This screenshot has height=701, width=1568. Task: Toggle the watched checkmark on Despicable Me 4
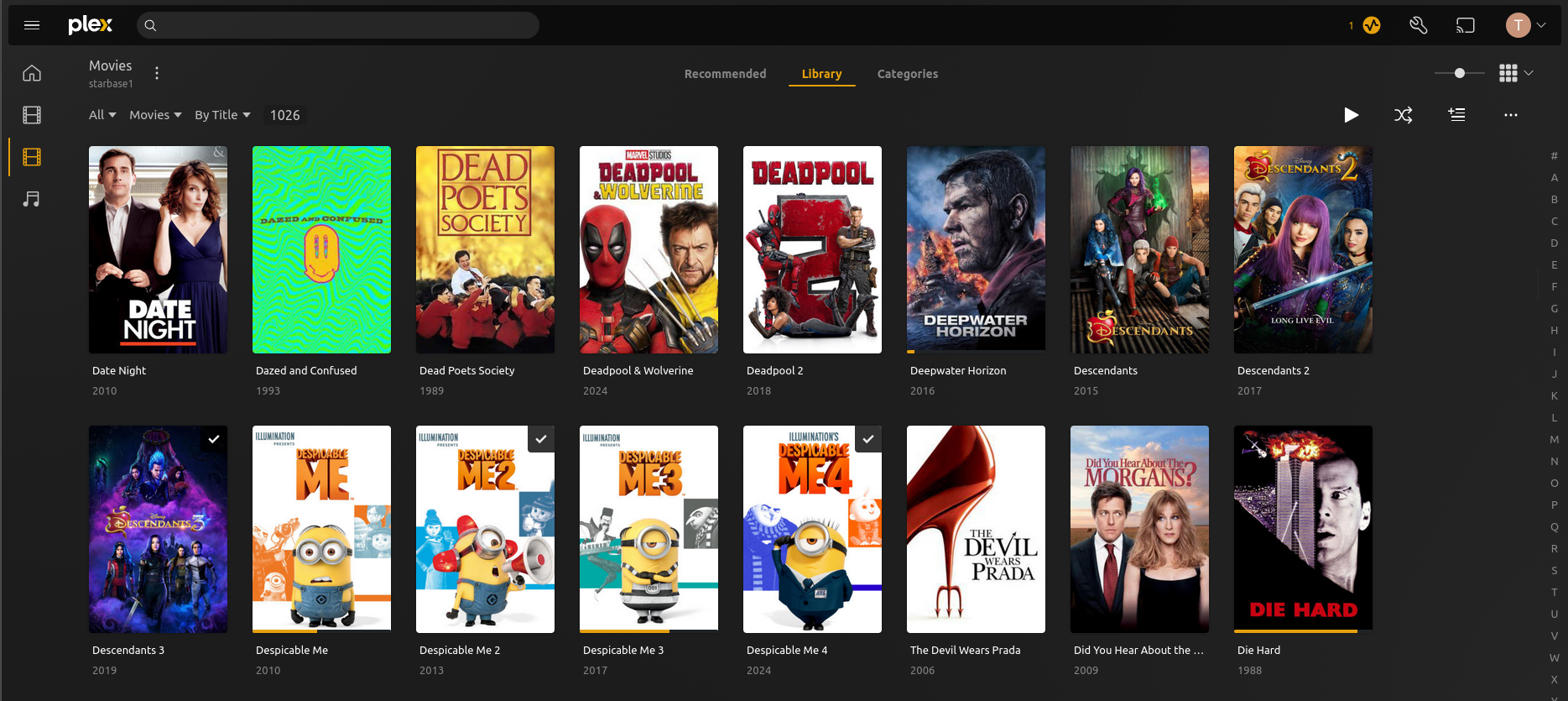[868, 439]
